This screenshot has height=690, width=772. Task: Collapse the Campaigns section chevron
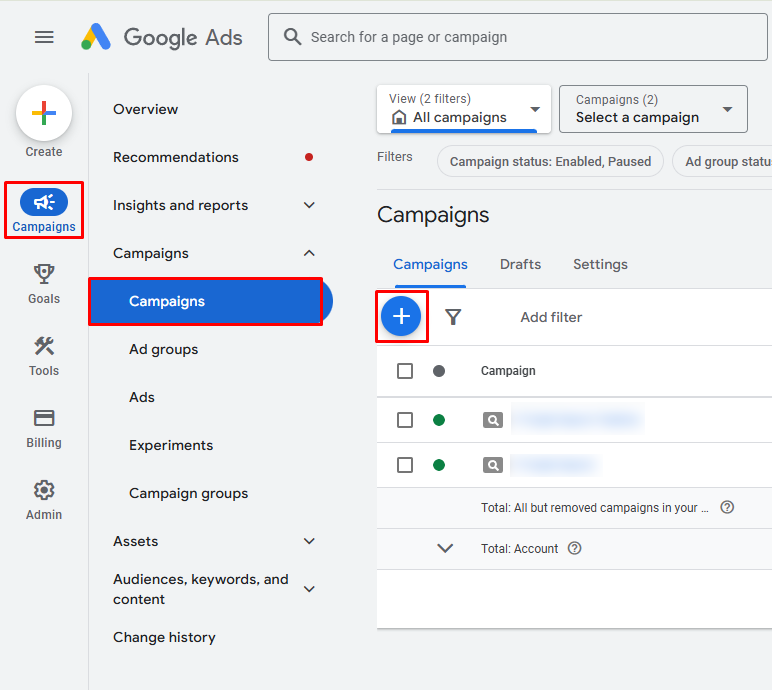coord(309,253)
